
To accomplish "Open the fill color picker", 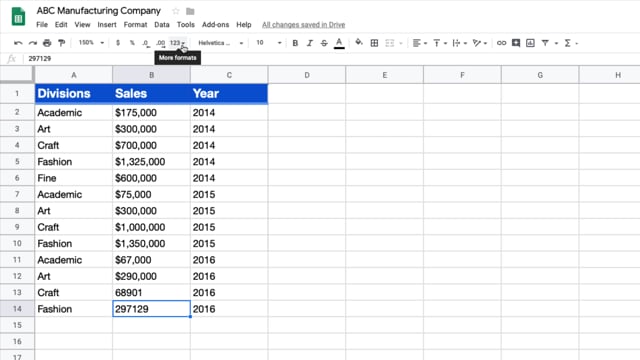I will 359,42.
